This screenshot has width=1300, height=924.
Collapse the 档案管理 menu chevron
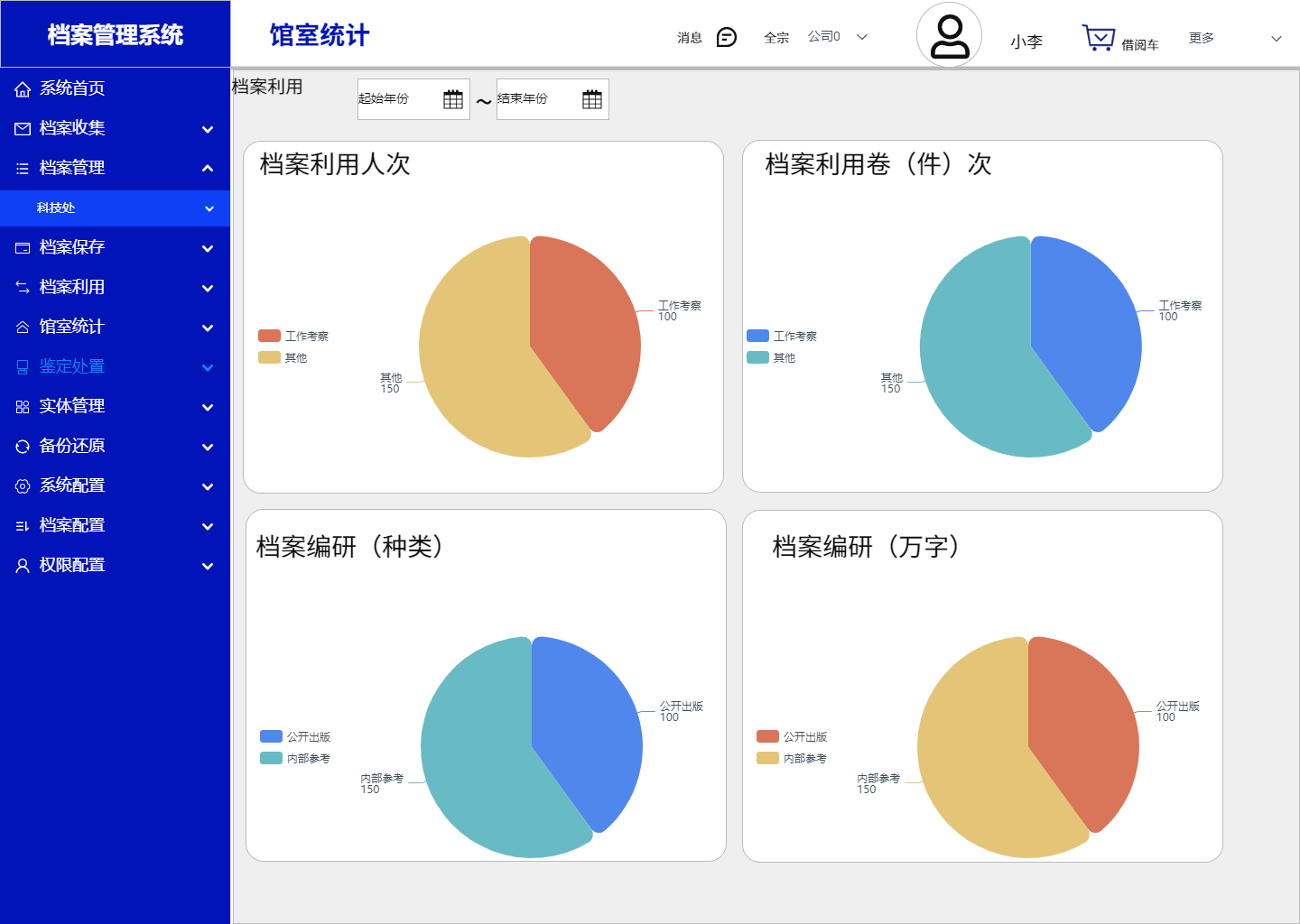pyautogui.click(x=208, y=168)
